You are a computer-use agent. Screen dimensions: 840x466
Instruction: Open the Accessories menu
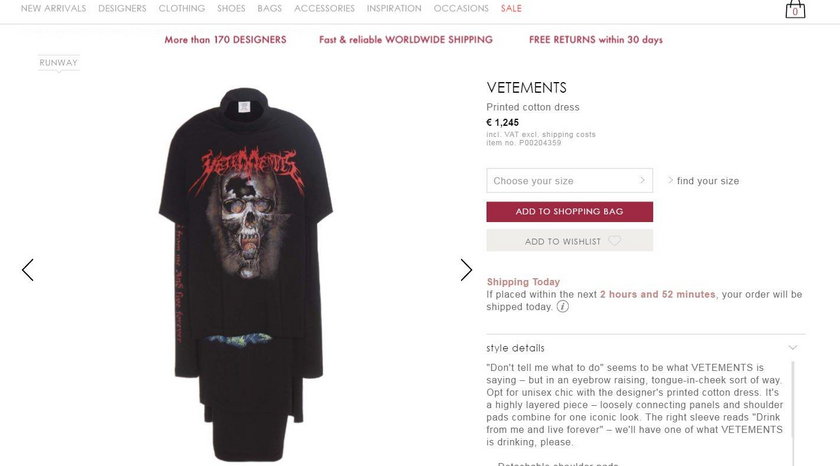325,9
